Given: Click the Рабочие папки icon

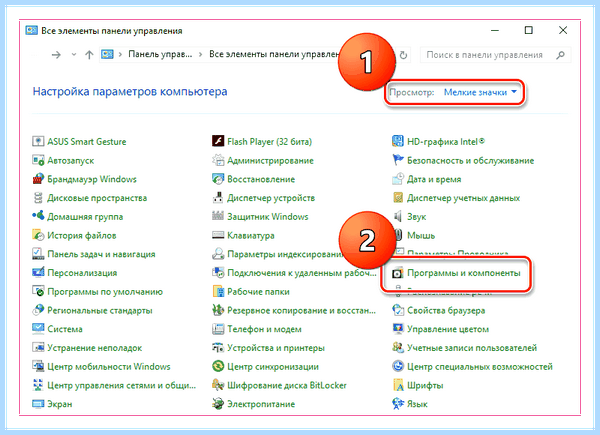Looking at the screenshot, I should [218, 292].
